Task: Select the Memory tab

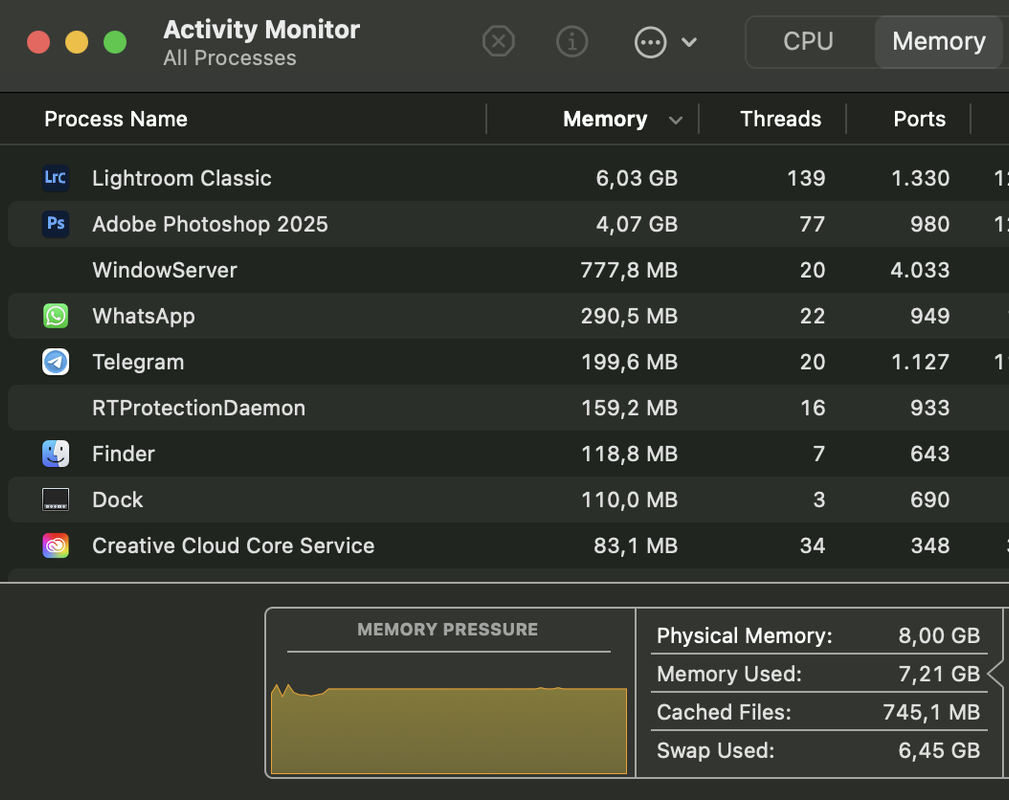Action: [x=938, y=42]
